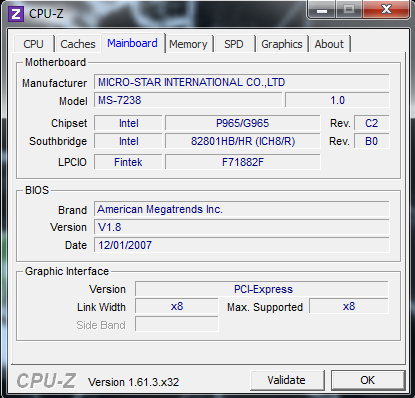Screen dimensions: 415x398
Task: Click the Southbridge model 82801HB/HR (ICH8/R)
Action: (x=243, y=141)
